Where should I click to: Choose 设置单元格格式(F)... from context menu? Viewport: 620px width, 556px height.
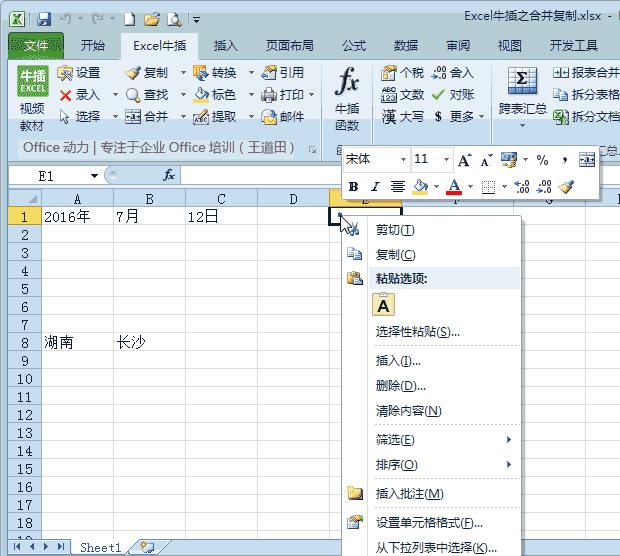pos(432,523)
